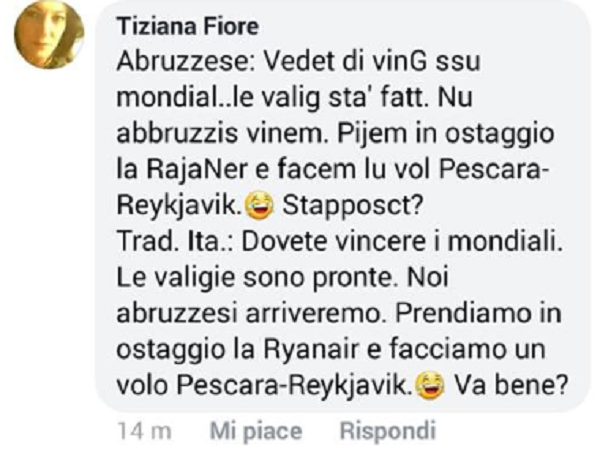Click the word Stapposct in the comment
Screen dimensions: 600x451
click(352, 206)
